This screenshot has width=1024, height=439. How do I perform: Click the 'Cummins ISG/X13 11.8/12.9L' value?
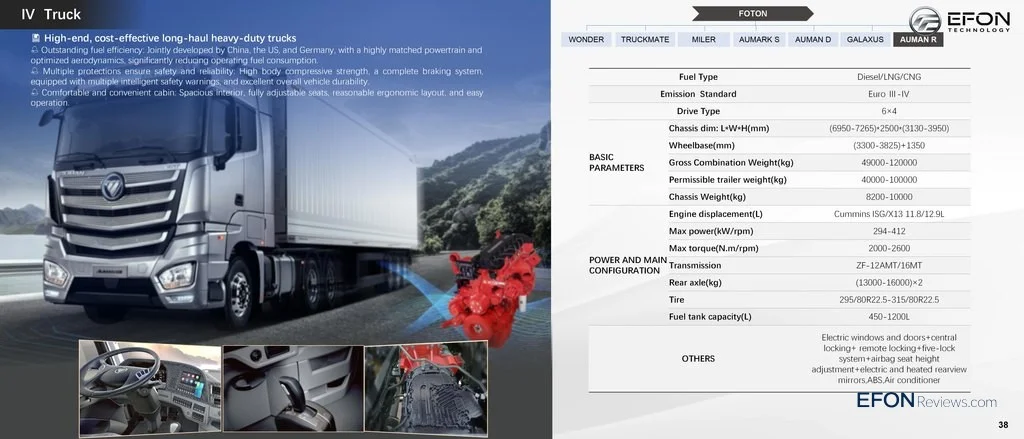[889, 214]
